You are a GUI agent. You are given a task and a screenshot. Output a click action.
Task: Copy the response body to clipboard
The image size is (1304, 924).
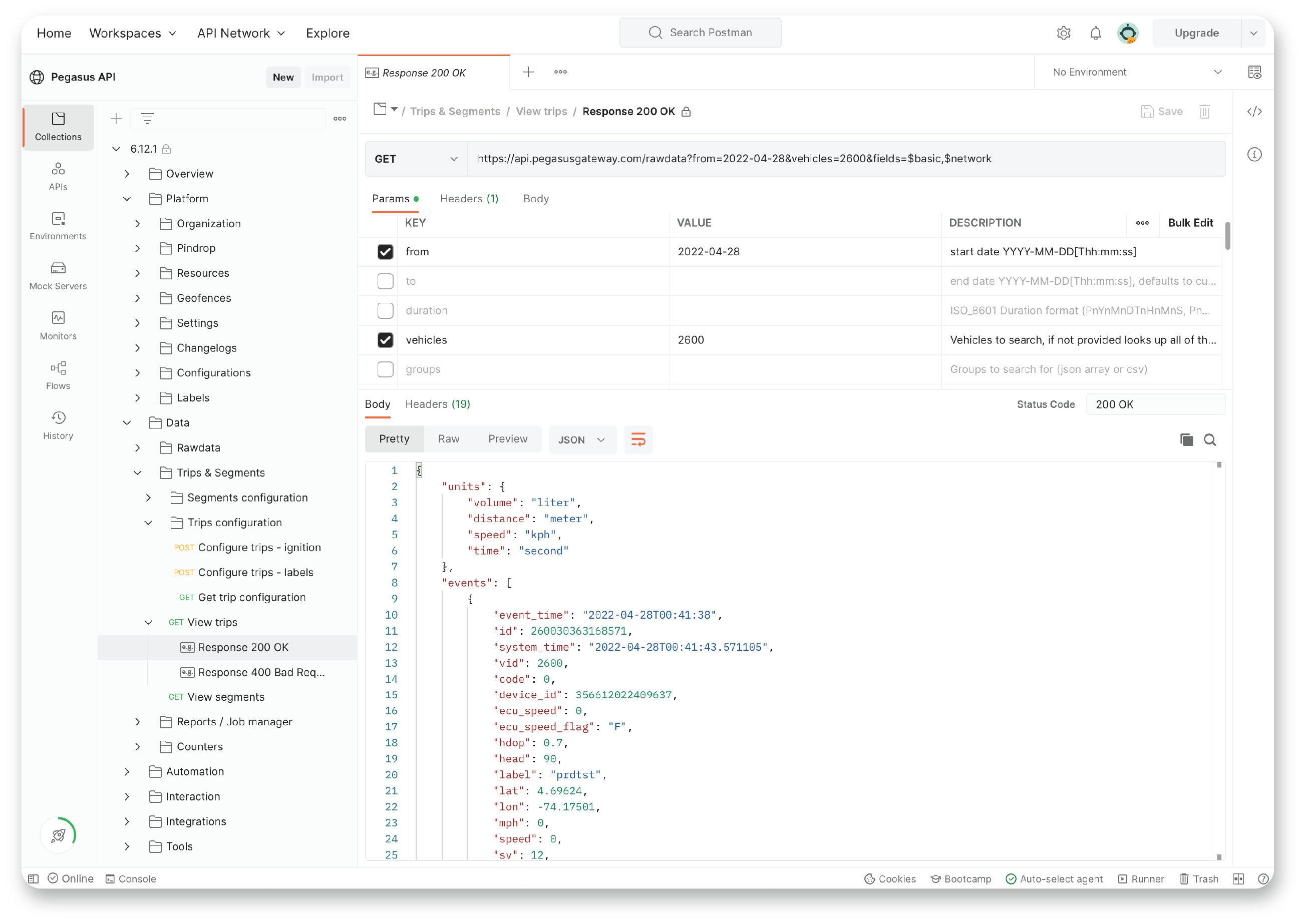pos(1186,440)
